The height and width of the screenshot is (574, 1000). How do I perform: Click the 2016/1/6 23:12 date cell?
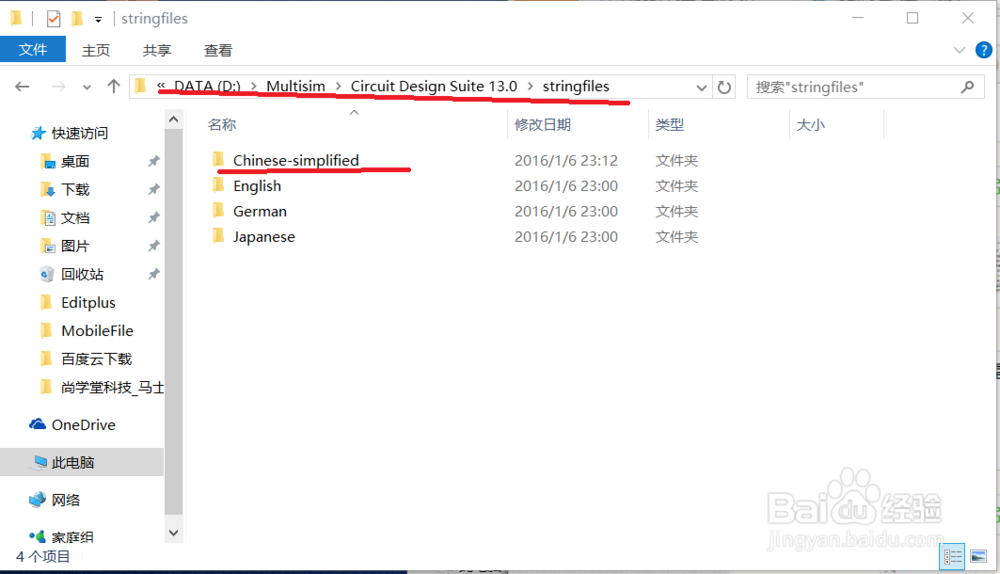point(566,160)
